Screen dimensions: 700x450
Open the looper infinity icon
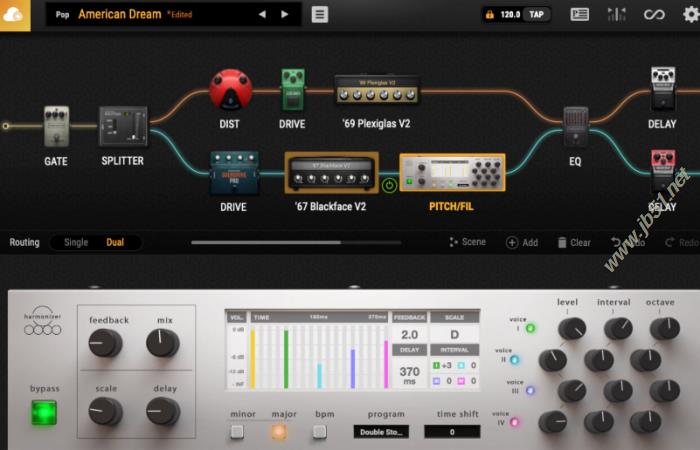point(654,15)
